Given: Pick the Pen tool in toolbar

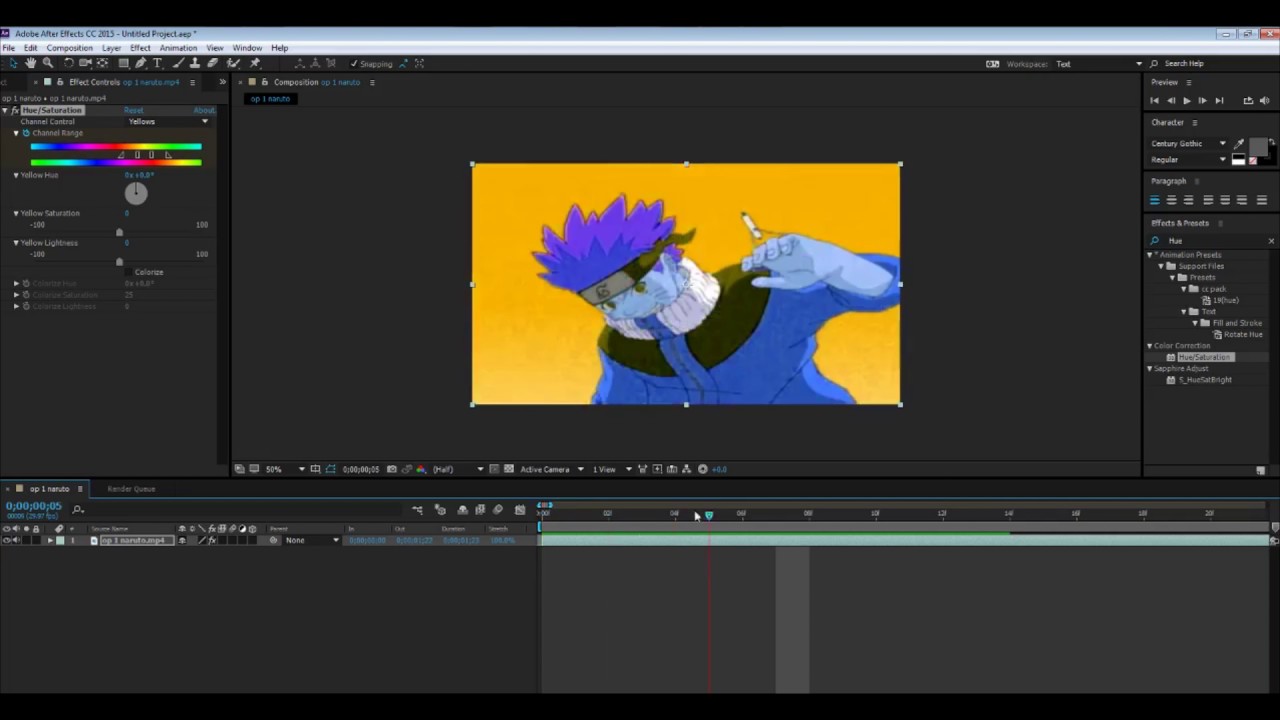Looking at the screenshot, I should [141, 63].
